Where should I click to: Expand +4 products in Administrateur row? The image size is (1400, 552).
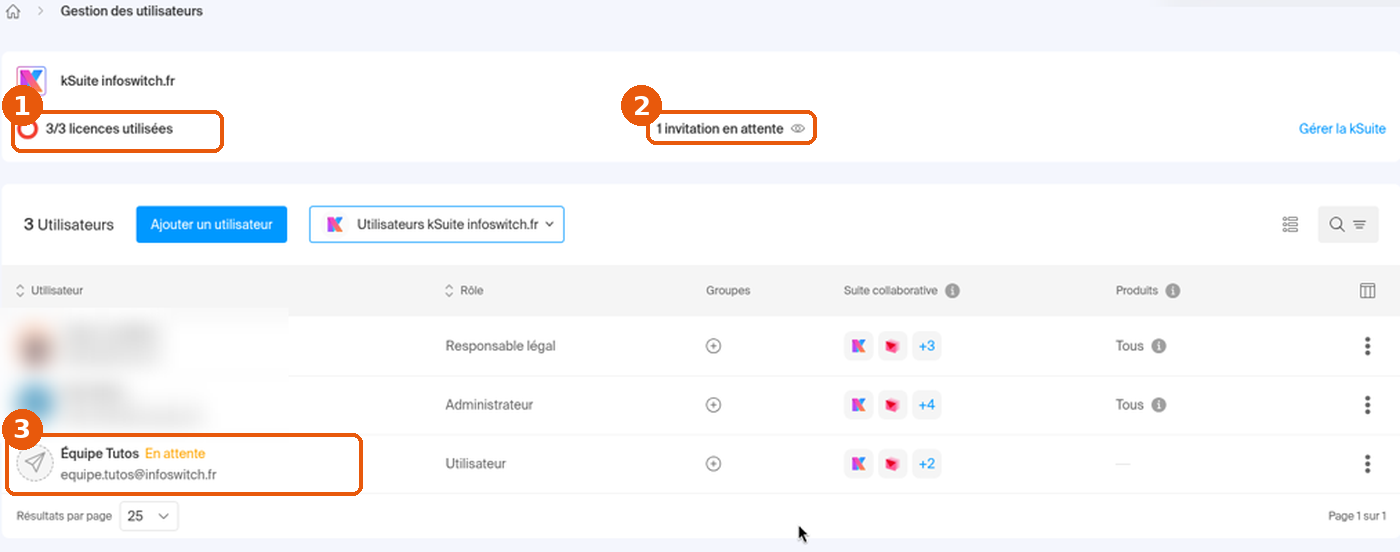927,405
